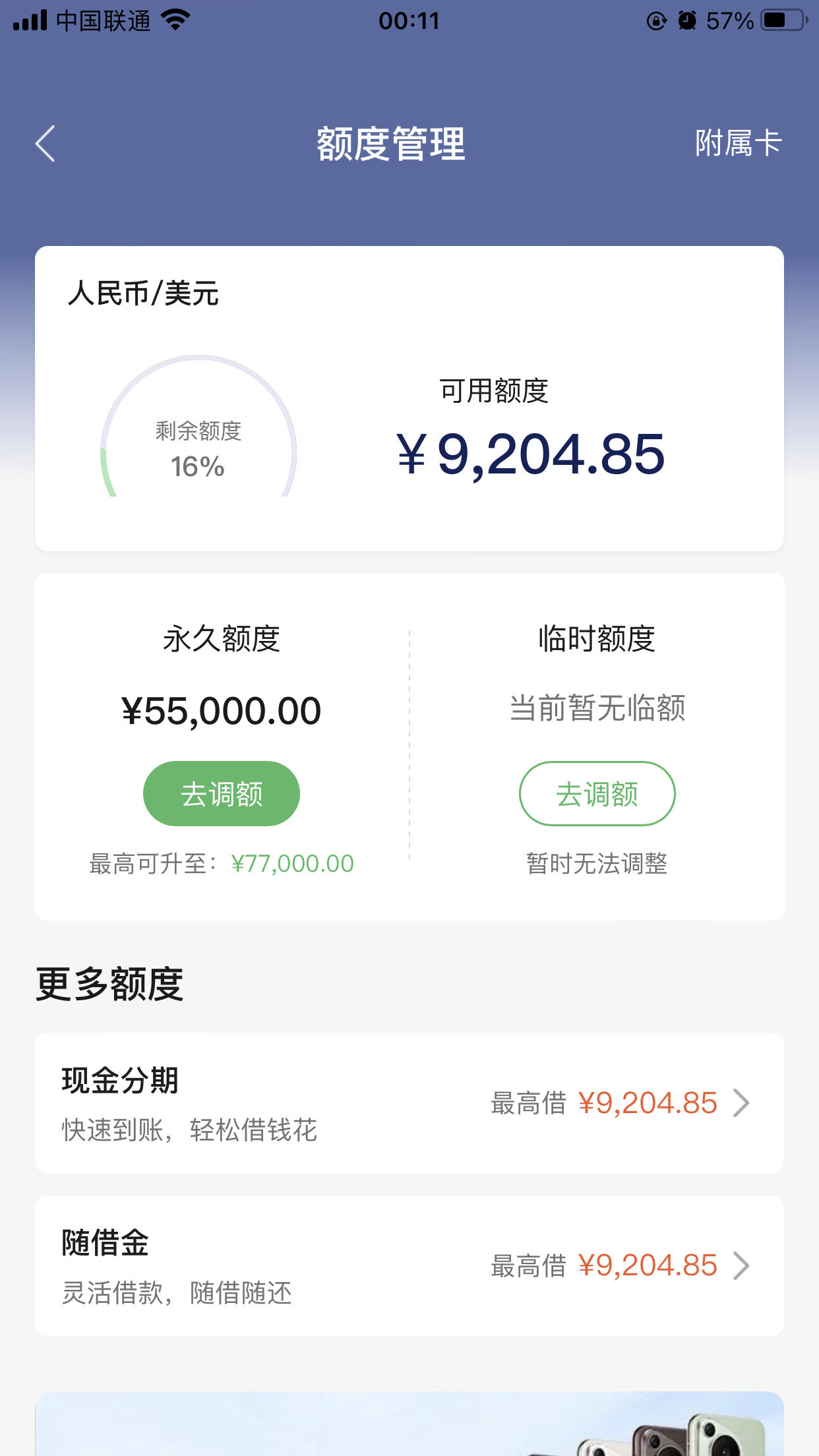Tap the phone advertisement banner
The width and height of the screenshot is (819, 1456).
coord(409,1424)
